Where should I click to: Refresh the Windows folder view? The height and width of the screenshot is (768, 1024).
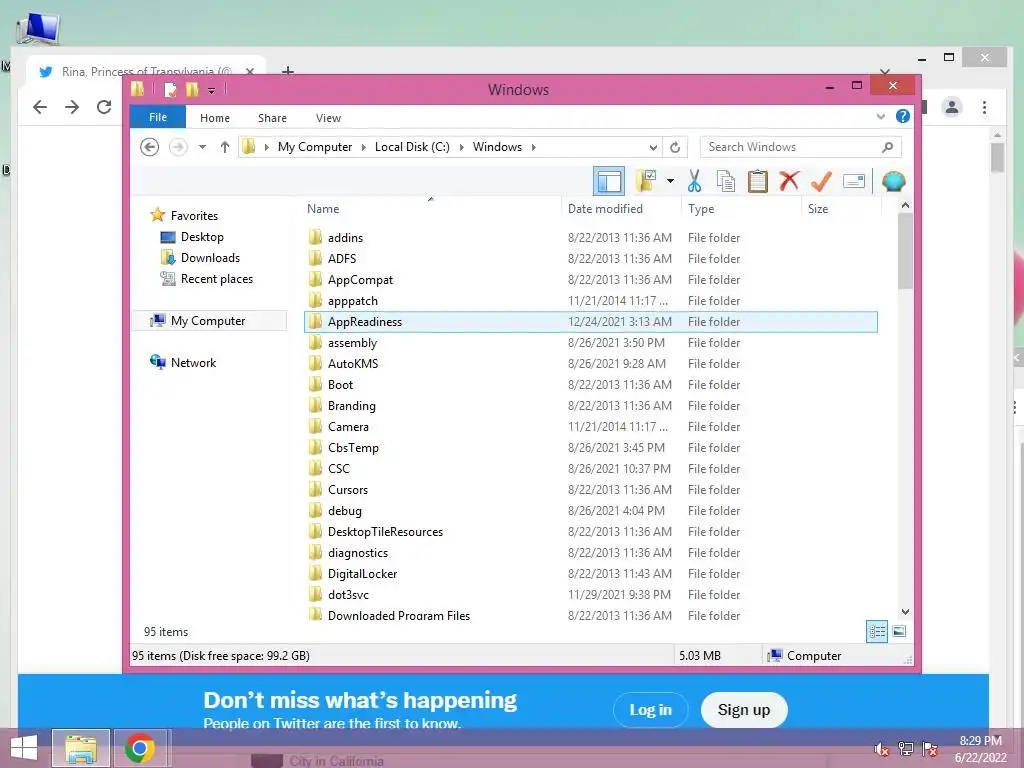coord(675,148)
